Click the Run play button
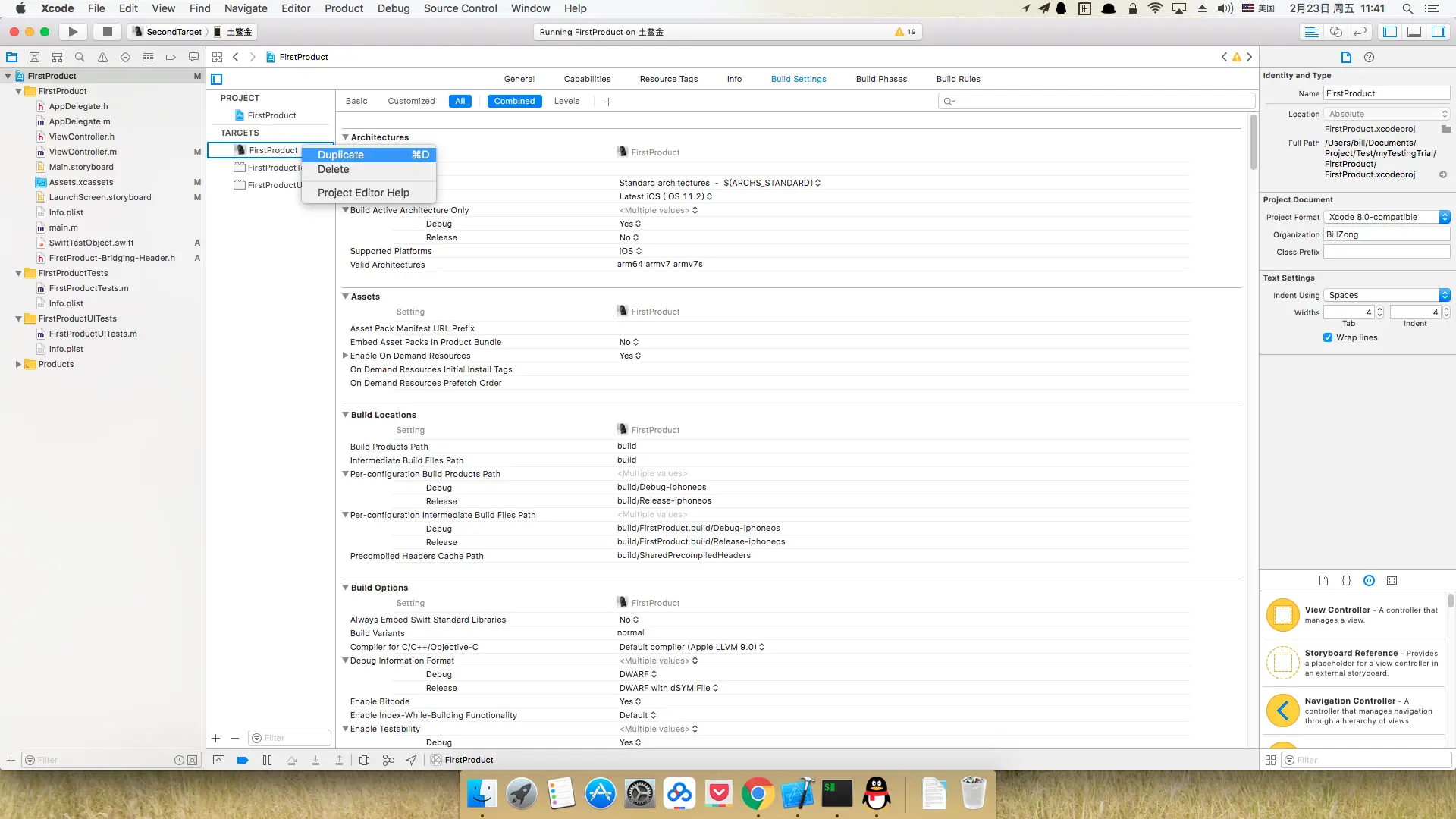The image size is (1456, 819). 73,32
